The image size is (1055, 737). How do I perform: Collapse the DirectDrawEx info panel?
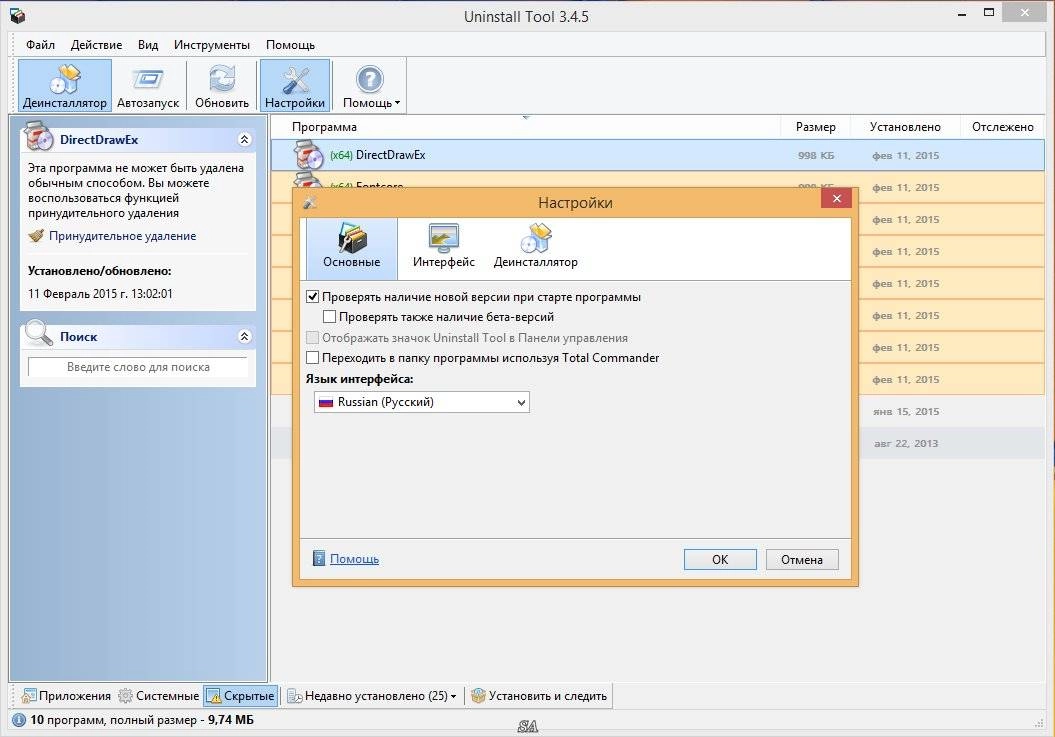pyautogui.click(x=244, y=139)
